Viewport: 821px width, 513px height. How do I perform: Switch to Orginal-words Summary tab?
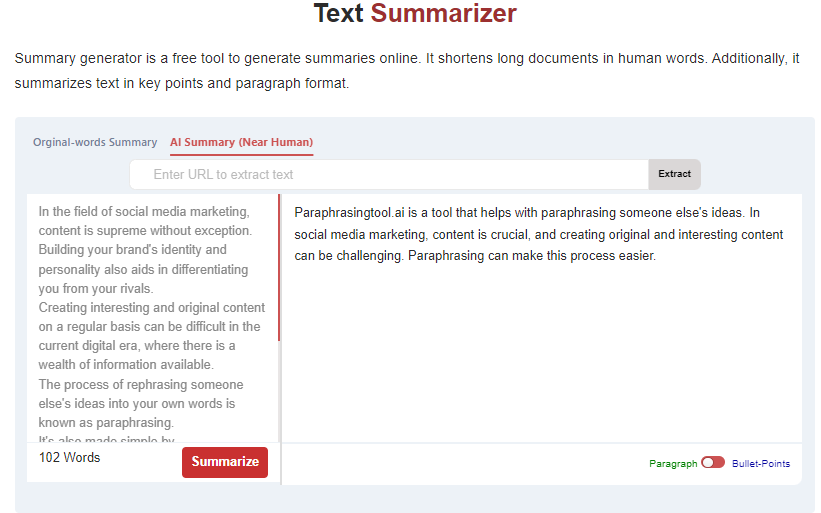[95, 142]
